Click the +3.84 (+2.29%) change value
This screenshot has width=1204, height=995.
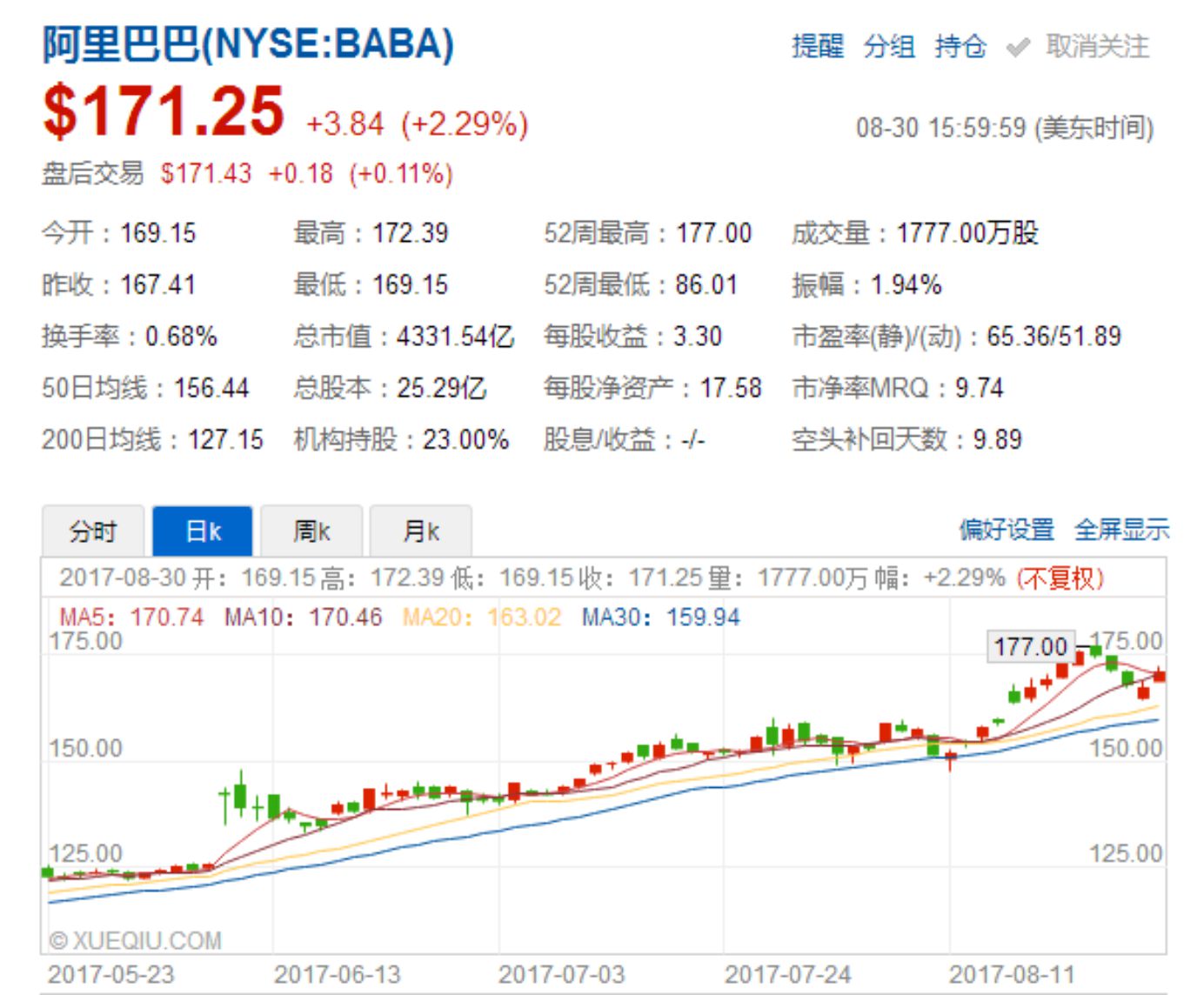pos(418,124)
